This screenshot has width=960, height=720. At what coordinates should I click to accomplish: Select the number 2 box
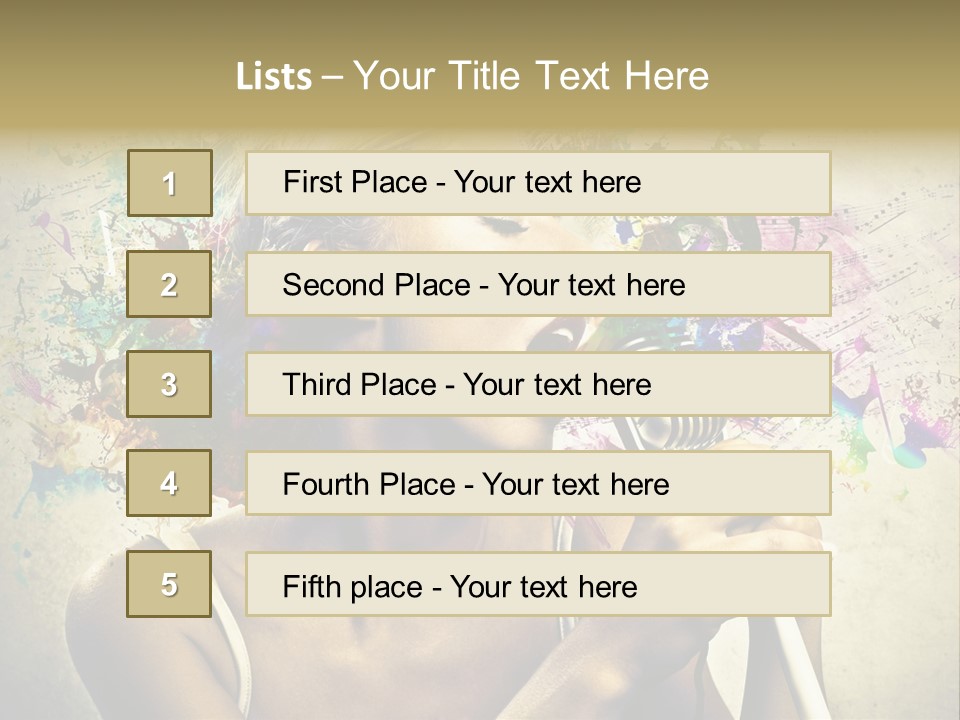tap(169, 284)
